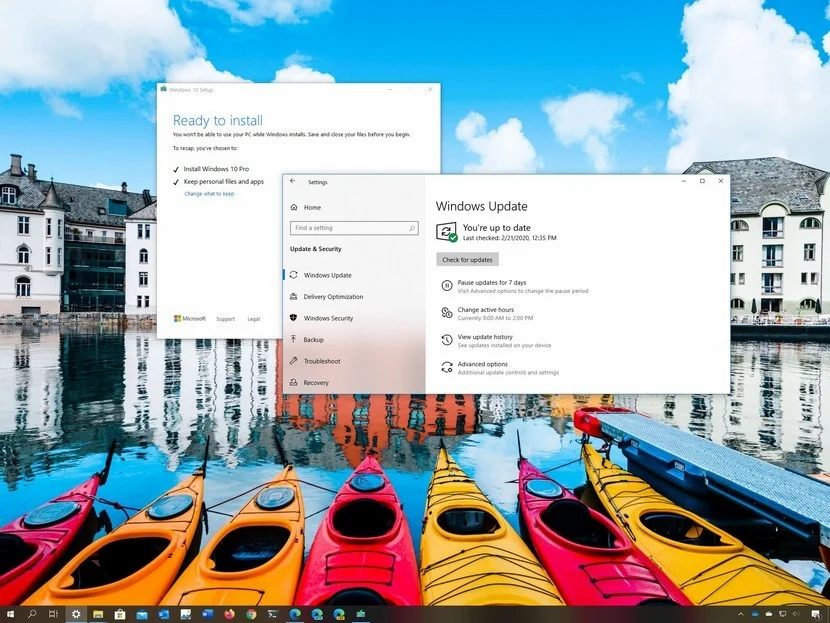The height and width of the screenshot is (623, 830).
Task: Click Support link in Windows 10 Setup
Action: 225,319
